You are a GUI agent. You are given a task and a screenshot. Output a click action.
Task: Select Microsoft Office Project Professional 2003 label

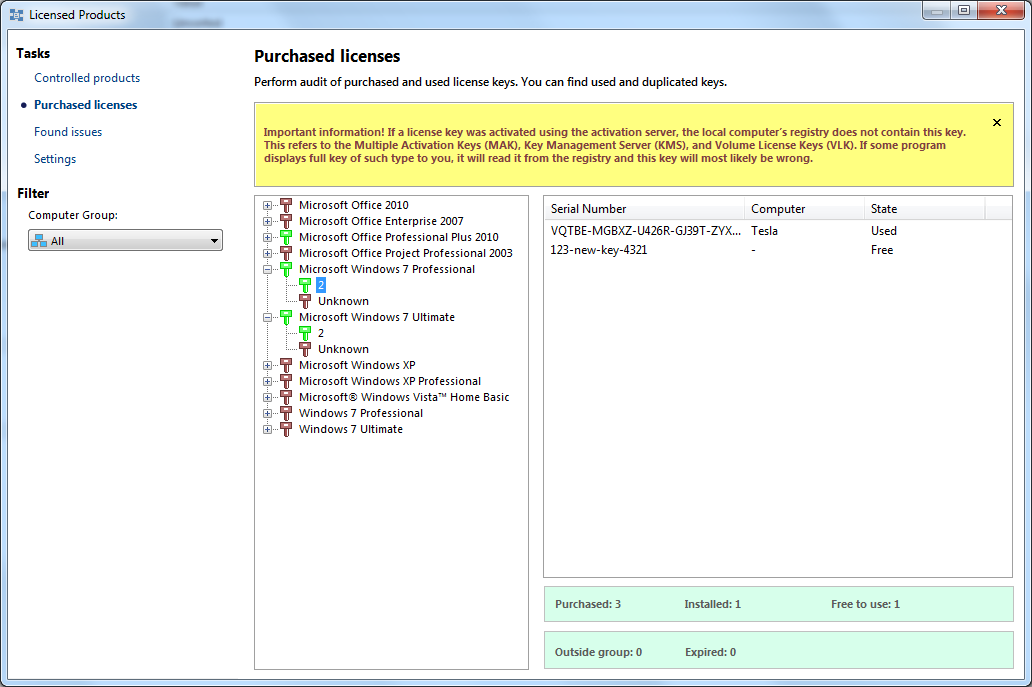pos(405,253)
